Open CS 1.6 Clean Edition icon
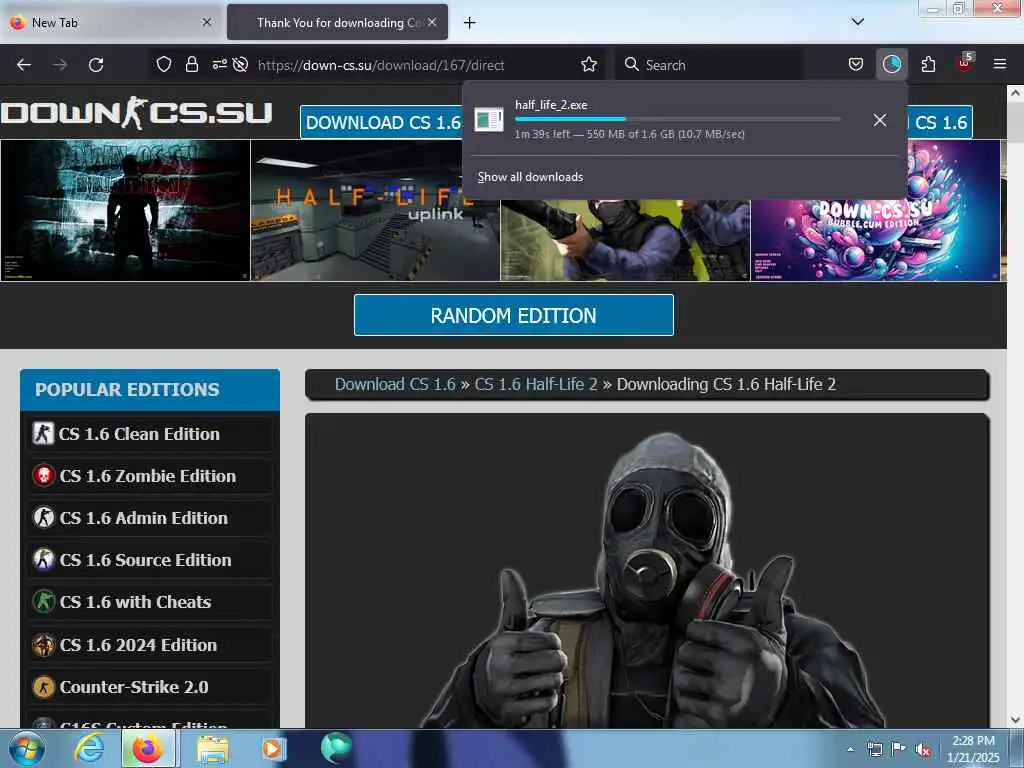The width and height of the screenshot is (1024, 768). click(x=43, y=434)
